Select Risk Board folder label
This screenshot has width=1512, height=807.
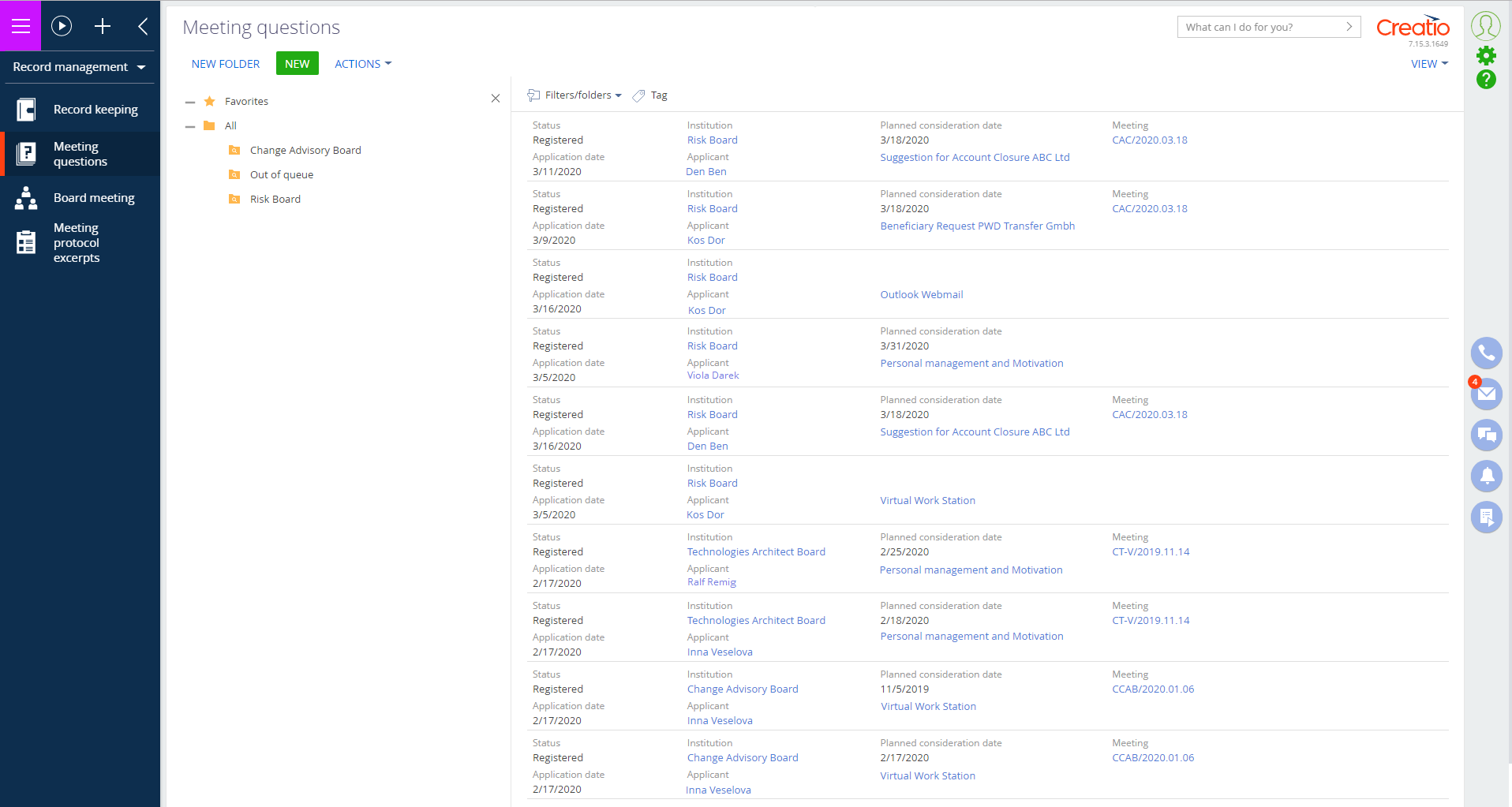275,199
